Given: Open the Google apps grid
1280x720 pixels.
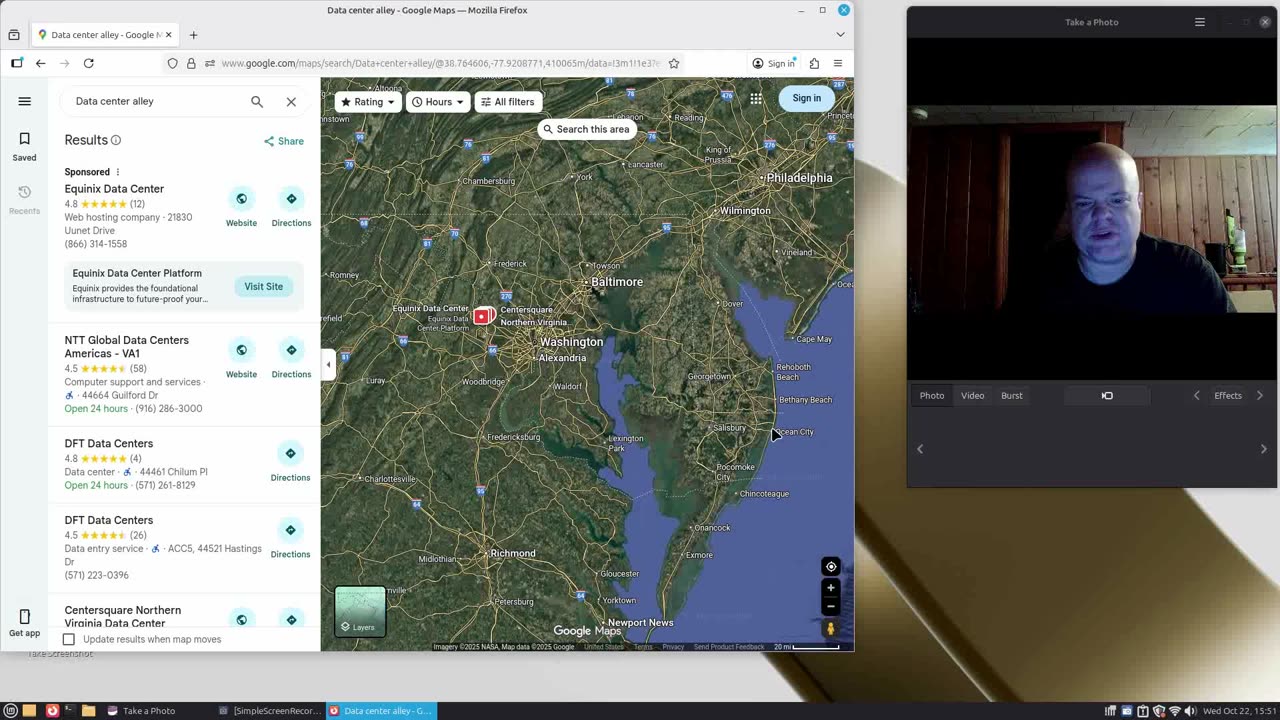Looking at the screenshot, I should point(756,98).
